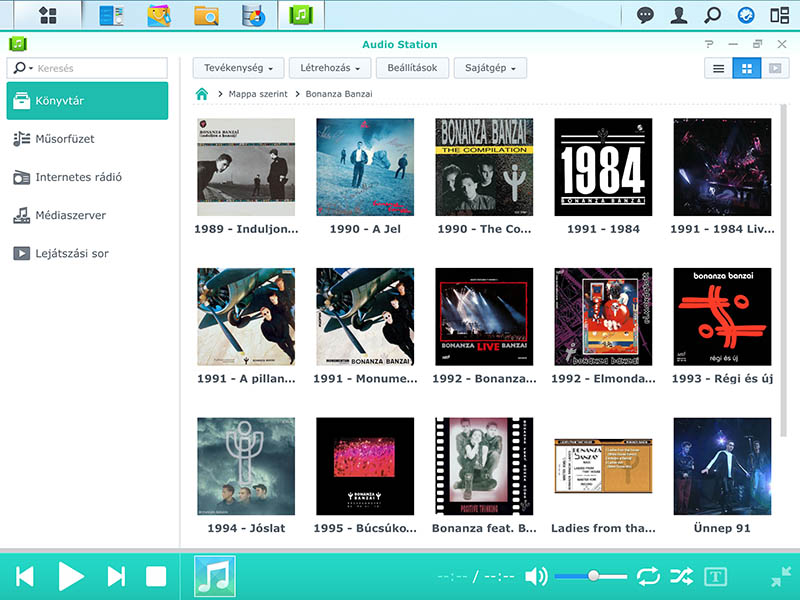Toggle shuffle playback

coord(681,576)
